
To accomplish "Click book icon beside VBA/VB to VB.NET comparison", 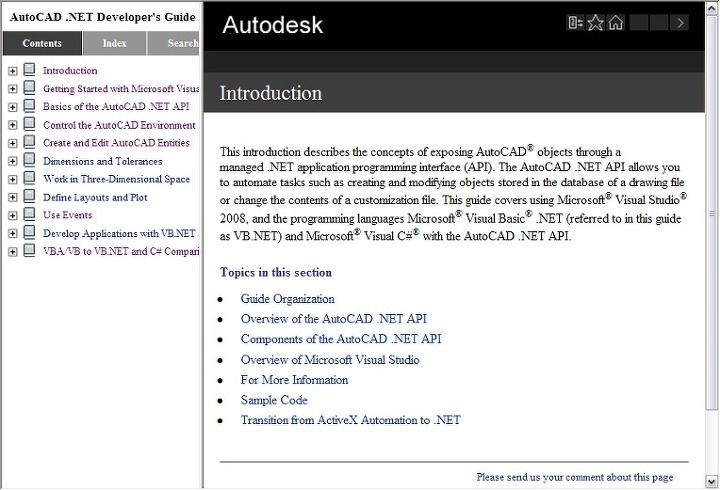I will [29, 251].
